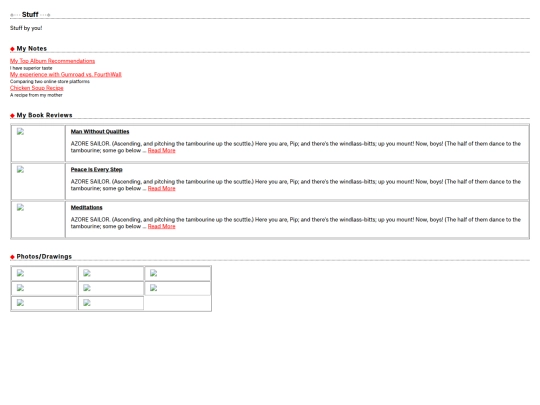Click 'A recipe from my mother' text
The image size is (540, 405).
36,95
